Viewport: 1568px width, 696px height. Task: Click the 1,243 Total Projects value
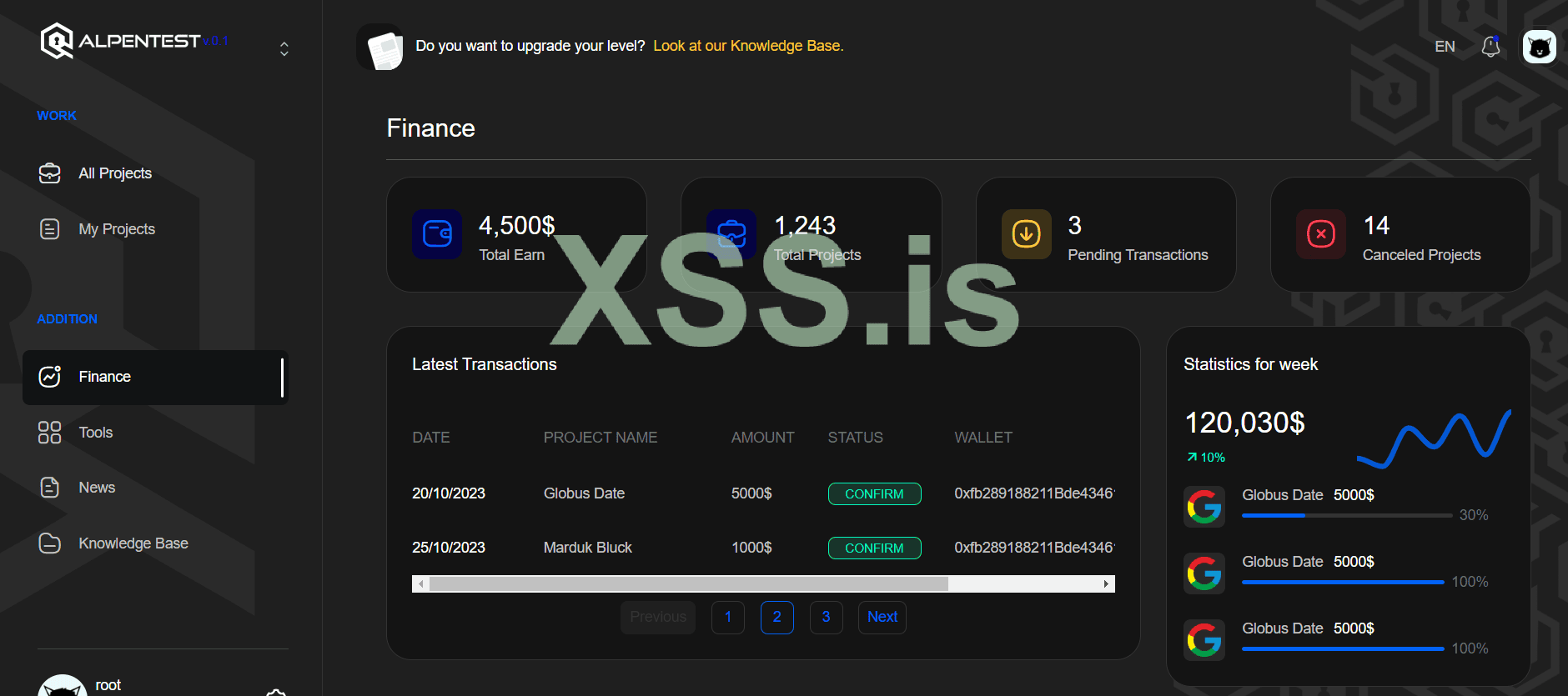[x=805, y=226]
